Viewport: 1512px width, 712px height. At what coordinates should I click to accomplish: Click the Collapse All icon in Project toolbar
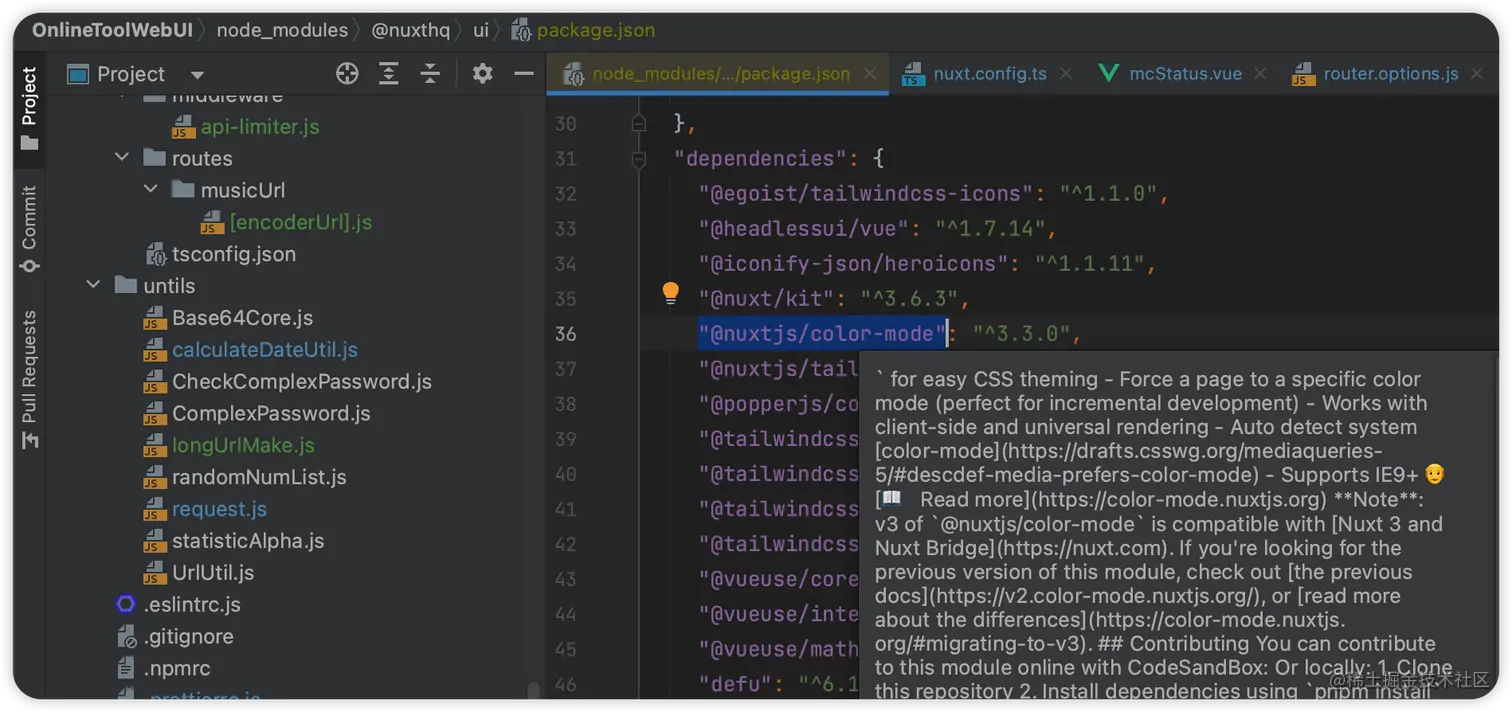click(430, 74)
